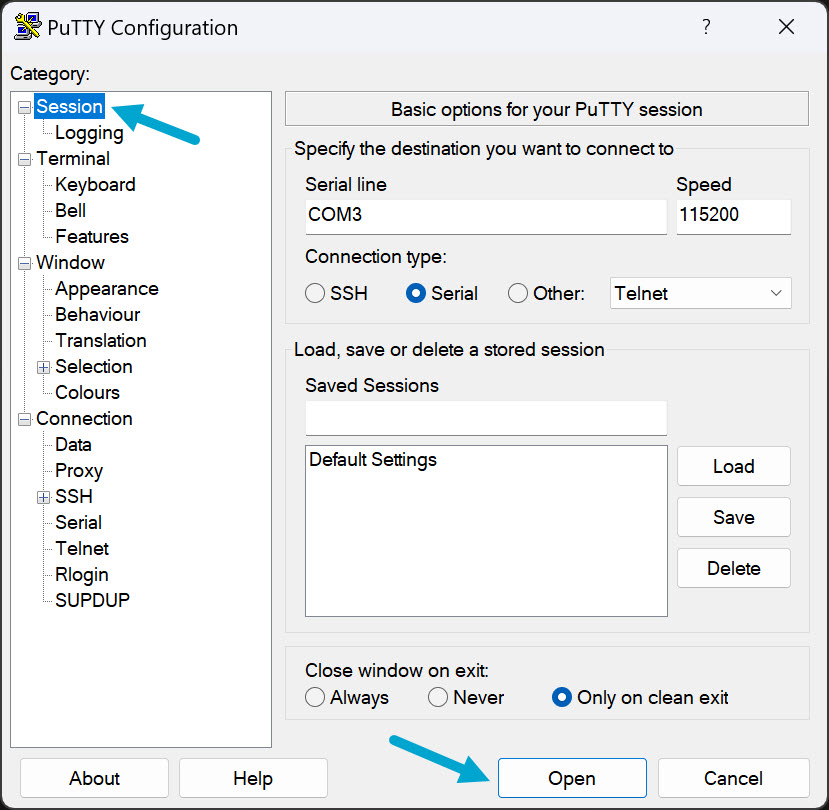
Task: Click Open to start the session
Action: (x=571, y=778)
